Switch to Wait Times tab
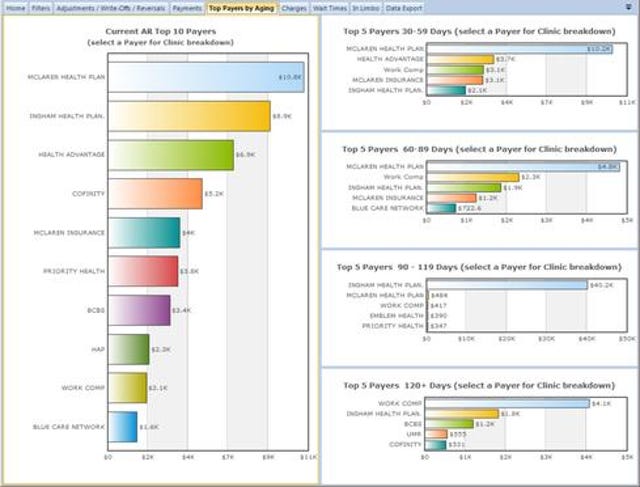Viewport: 640px width, 487px height. pyautogui.click(x=329, y=8)
